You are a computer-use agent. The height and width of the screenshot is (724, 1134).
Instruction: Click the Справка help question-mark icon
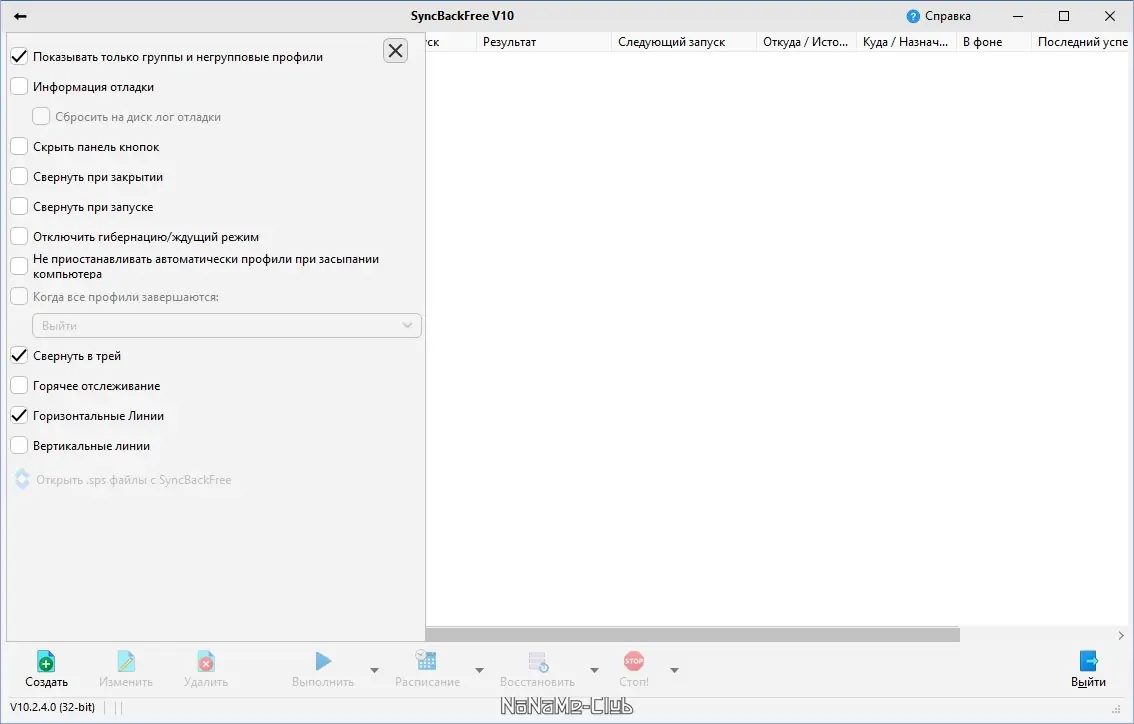click(913, 16)
